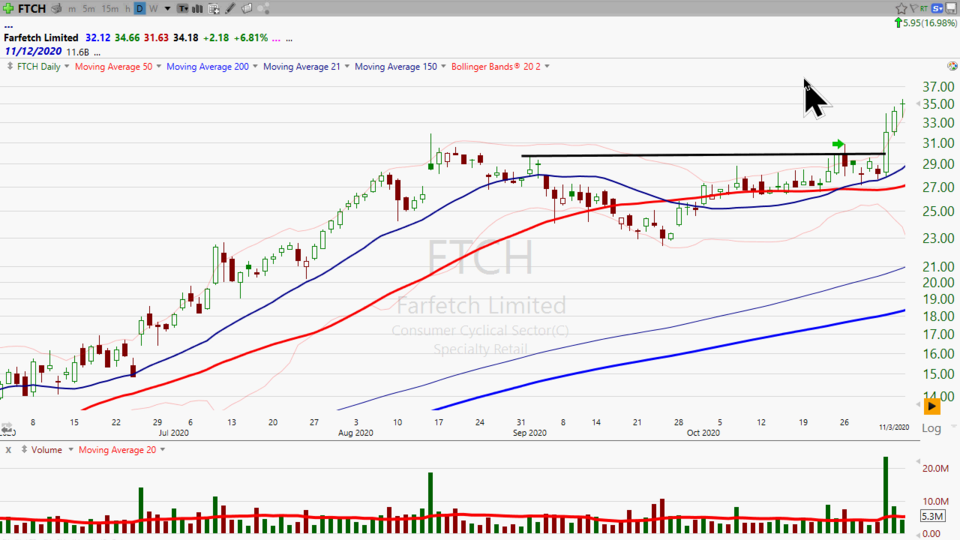The image size is (960, 540).
Task: Expand the Moving Average 21 dropdown arrow
Action: (x=347, y=66)
